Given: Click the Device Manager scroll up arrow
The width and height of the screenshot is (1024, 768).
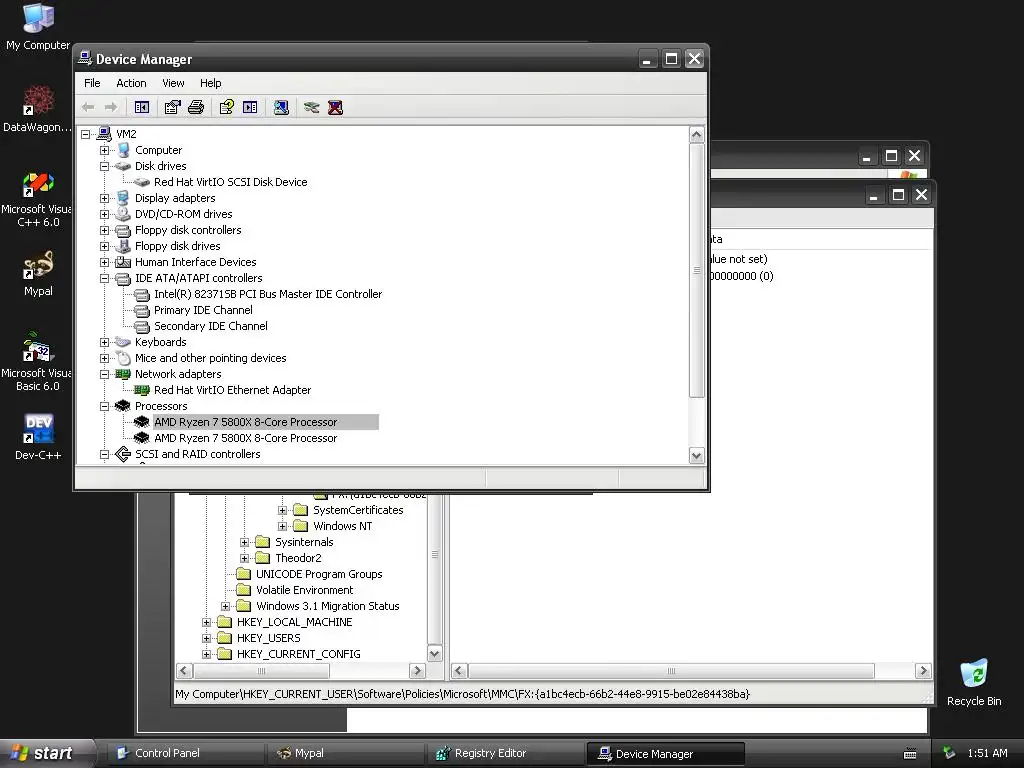Looking at the screenshot, I should 697,135.
